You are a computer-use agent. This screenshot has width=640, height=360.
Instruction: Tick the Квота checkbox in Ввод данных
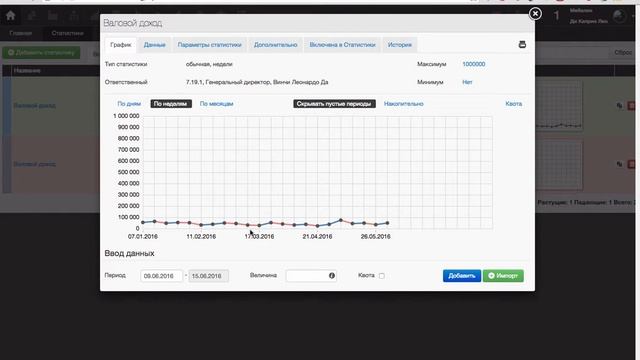click(x=382, y=276)
